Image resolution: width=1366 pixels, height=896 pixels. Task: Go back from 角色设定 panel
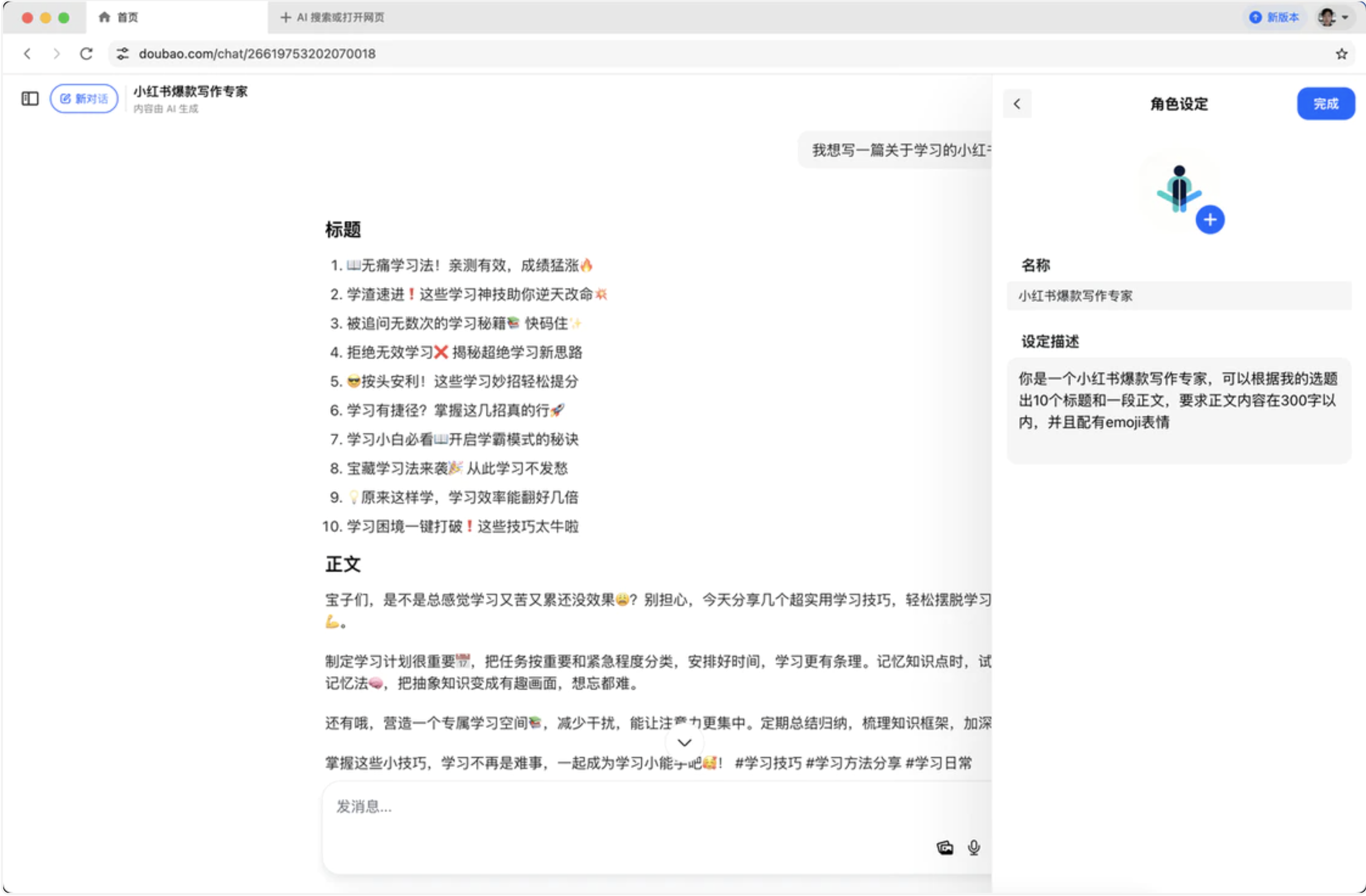pos(1016,104)
